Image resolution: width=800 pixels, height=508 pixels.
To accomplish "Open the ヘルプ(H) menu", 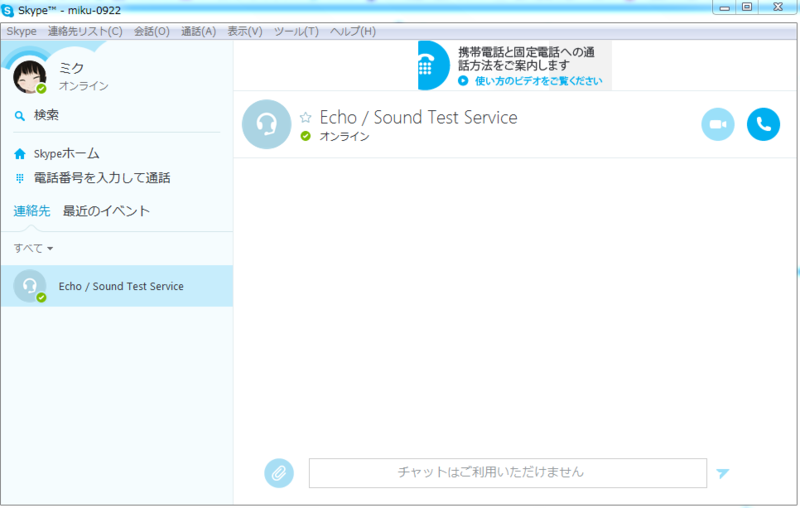I will click(x=353, y=31).
